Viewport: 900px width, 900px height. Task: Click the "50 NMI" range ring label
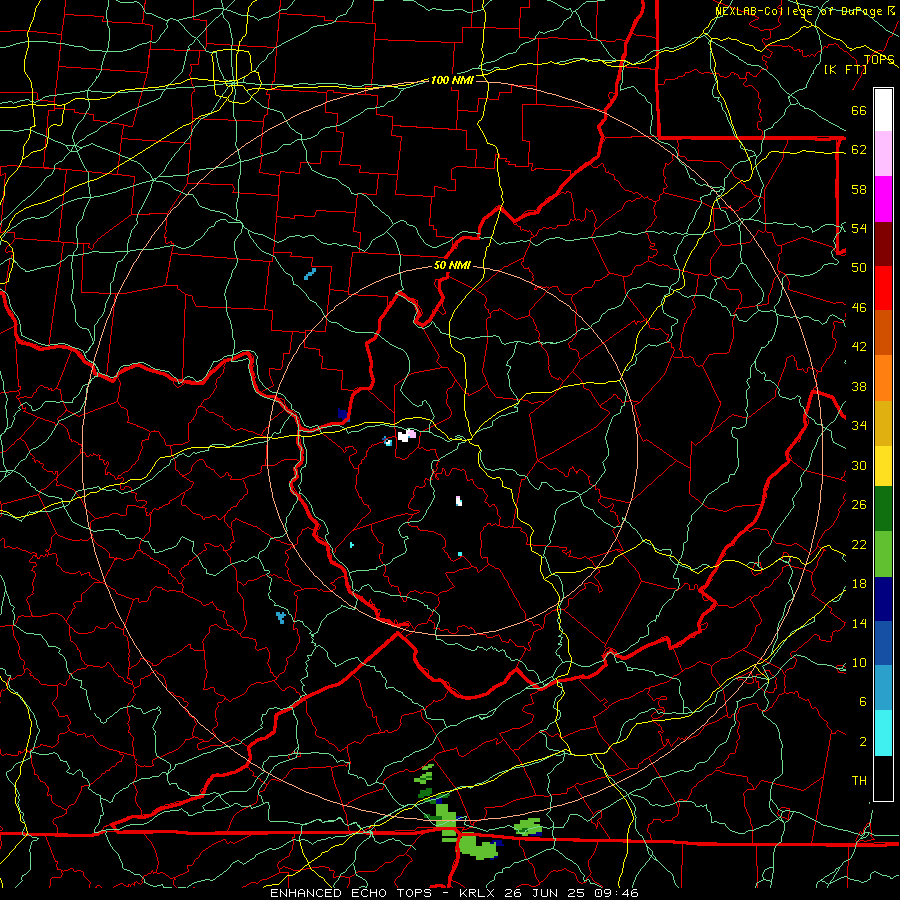[452, 265]
